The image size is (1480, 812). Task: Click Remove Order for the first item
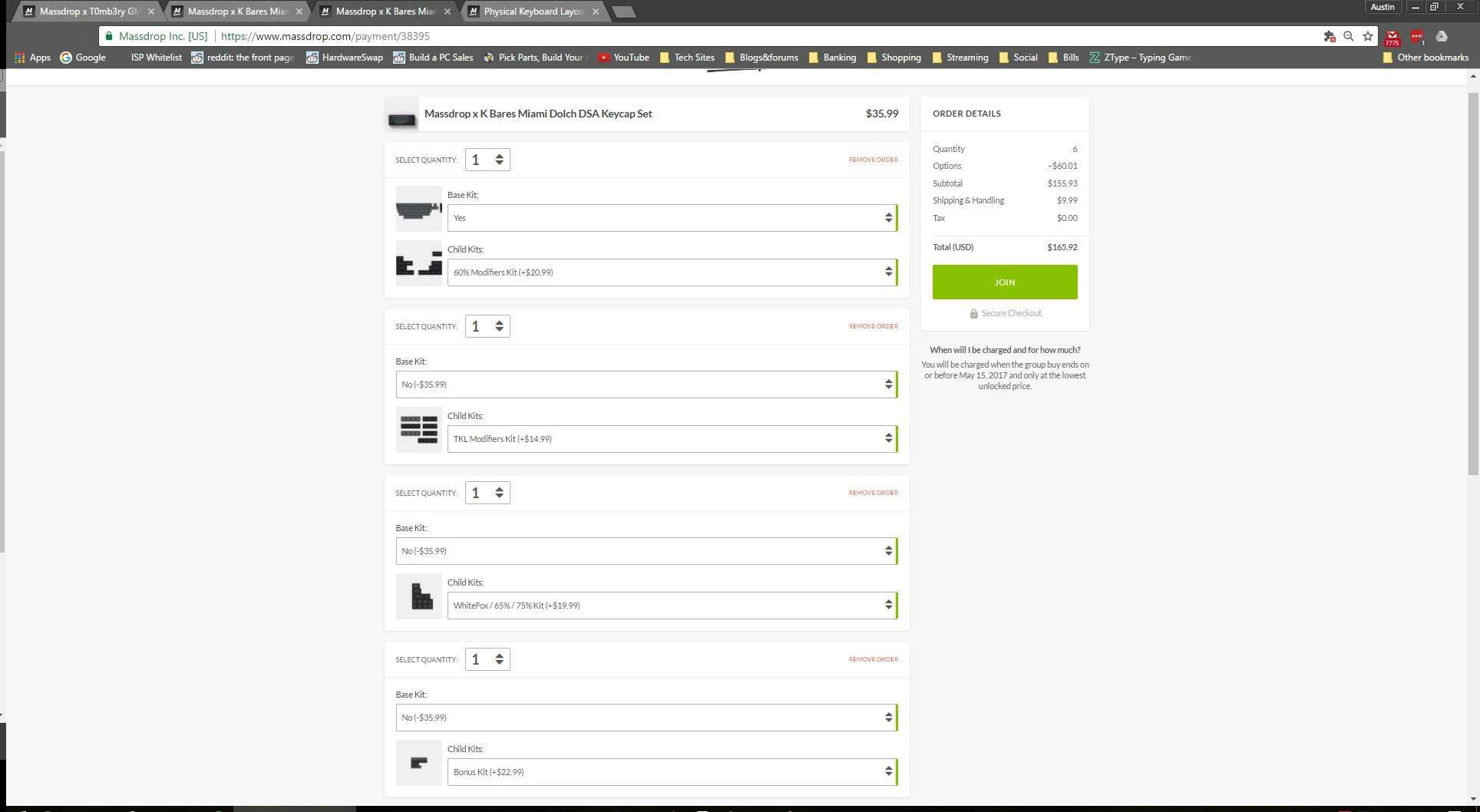pos(873,160)
